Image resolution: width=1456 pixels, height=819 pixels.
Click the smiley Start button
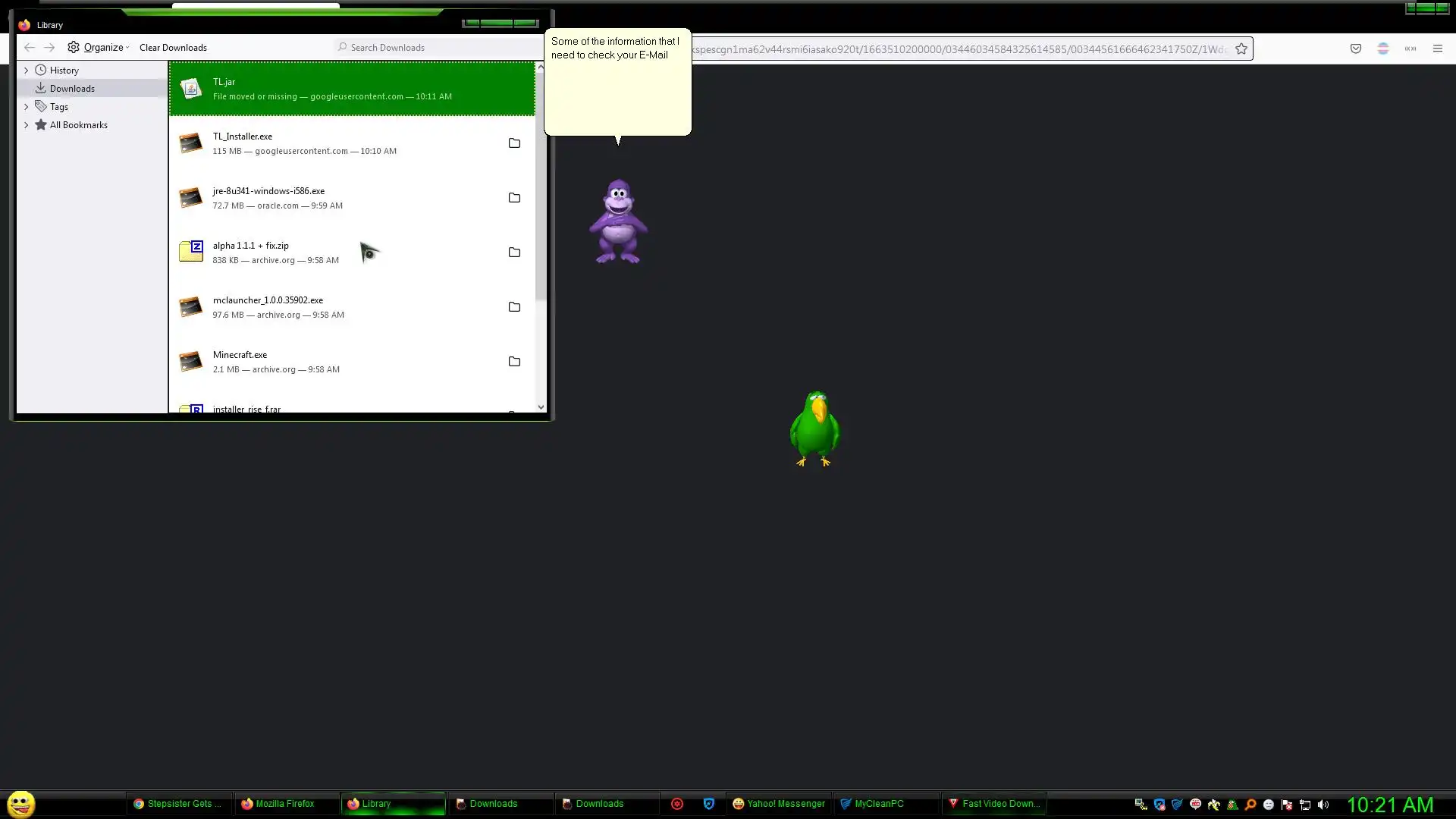(21, 804)
